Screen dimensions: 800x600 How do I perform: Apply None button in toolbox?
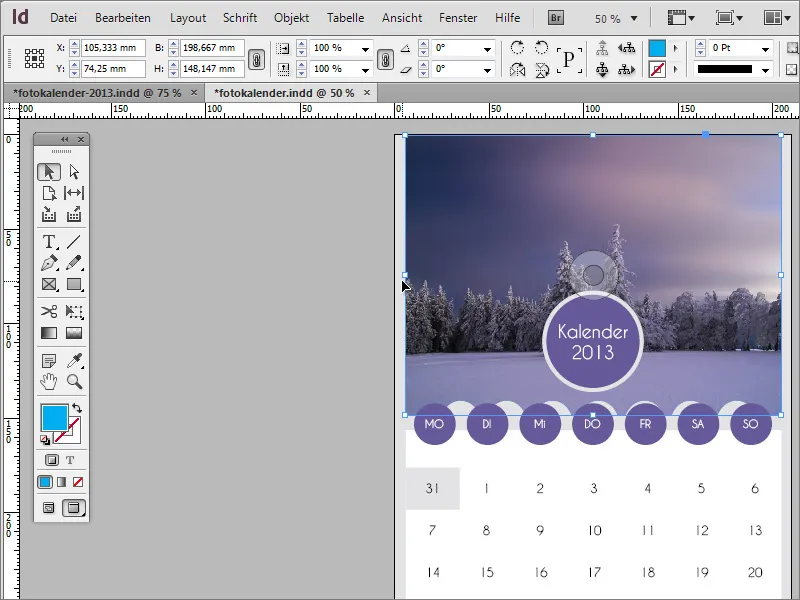78,482
